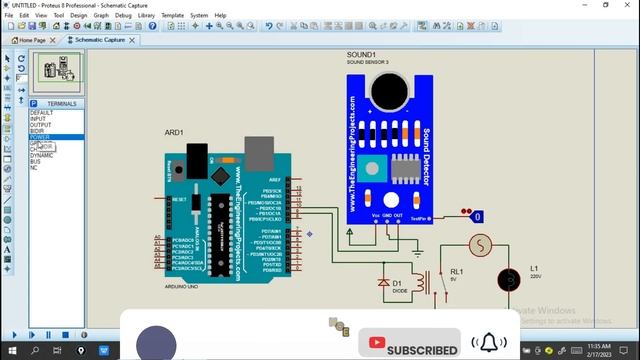
Task: Zoom to area with the fourth magnifier icon
Action: click(x=251, y=26)
